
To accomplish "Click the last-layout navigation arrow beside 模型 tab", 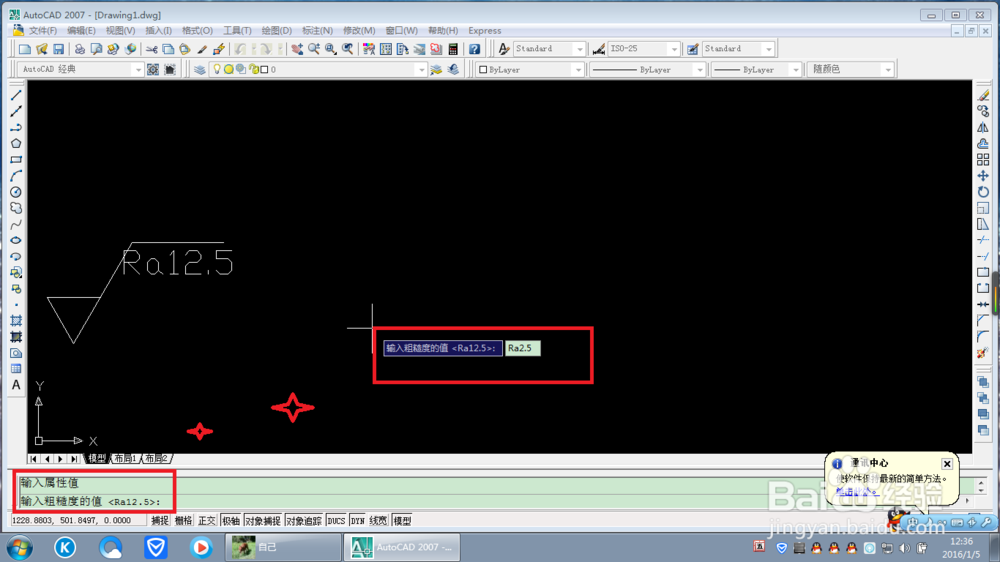I will [x=75, y=459].
